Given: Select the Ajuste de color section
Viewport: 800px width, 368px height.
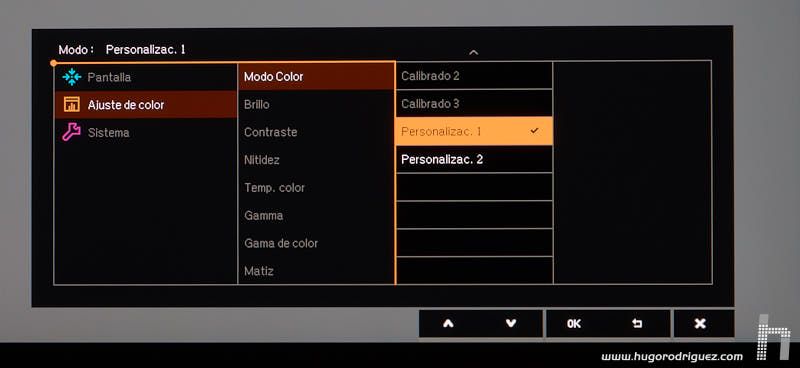Looking at the screenshot, I should [145, 105].
